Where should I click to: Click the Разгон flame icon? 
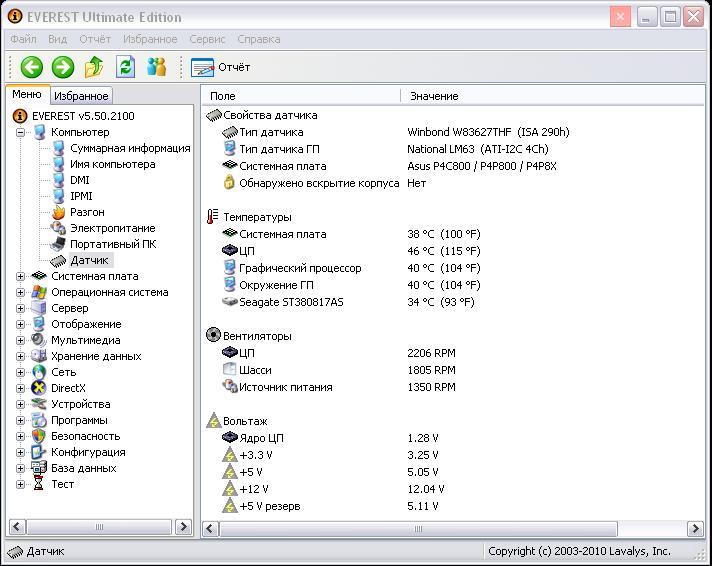pyautogui.click(x=58, y=212)
